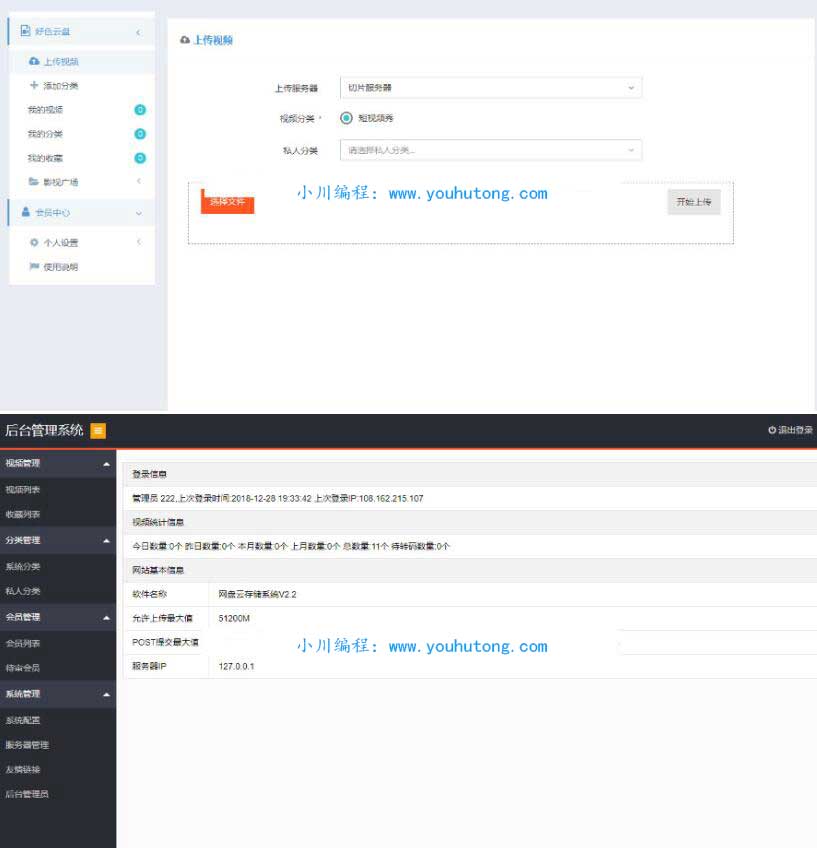
Task: Collapse the 会员中心 section chevron
Action: 139,213
